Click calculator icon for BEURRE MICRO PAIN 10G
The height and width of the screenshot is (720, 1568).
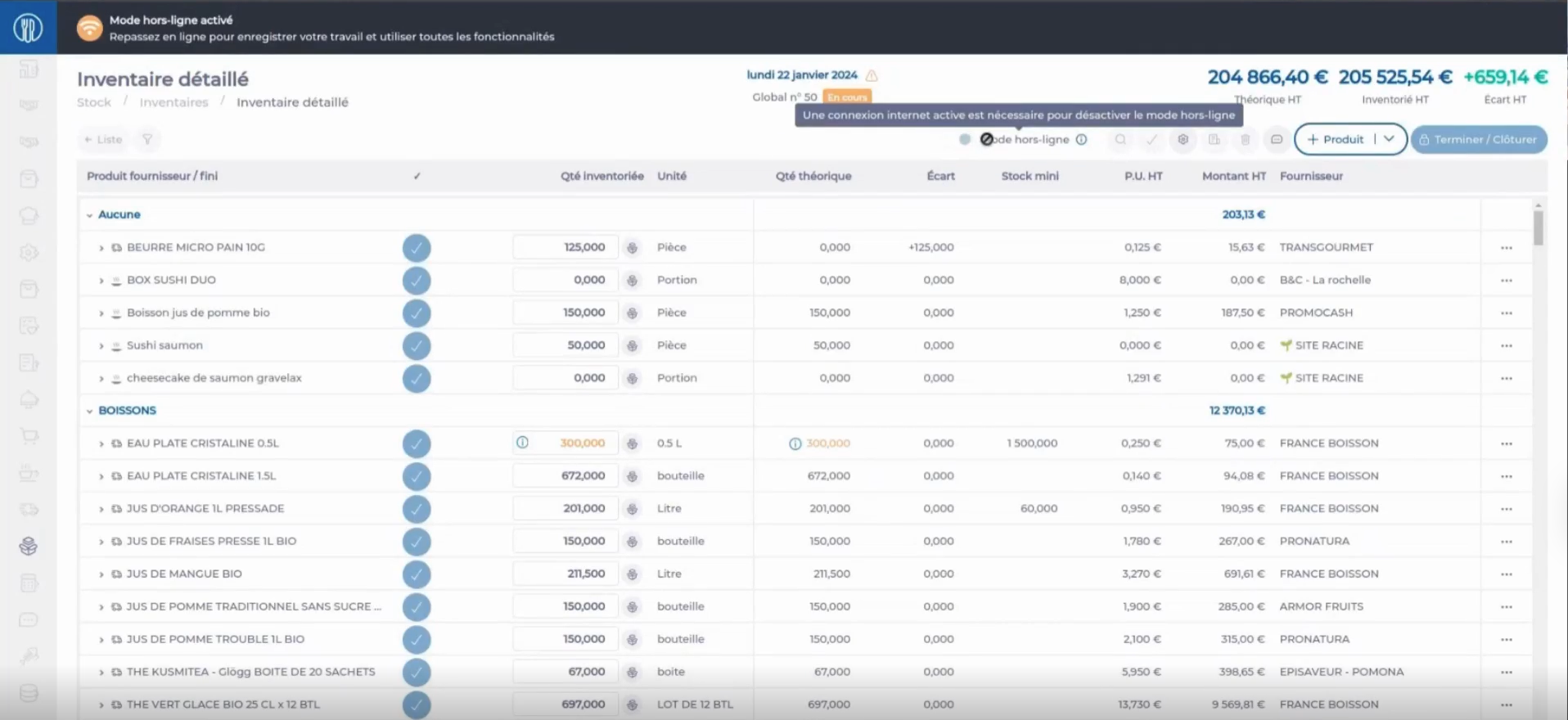coord(632,248)
